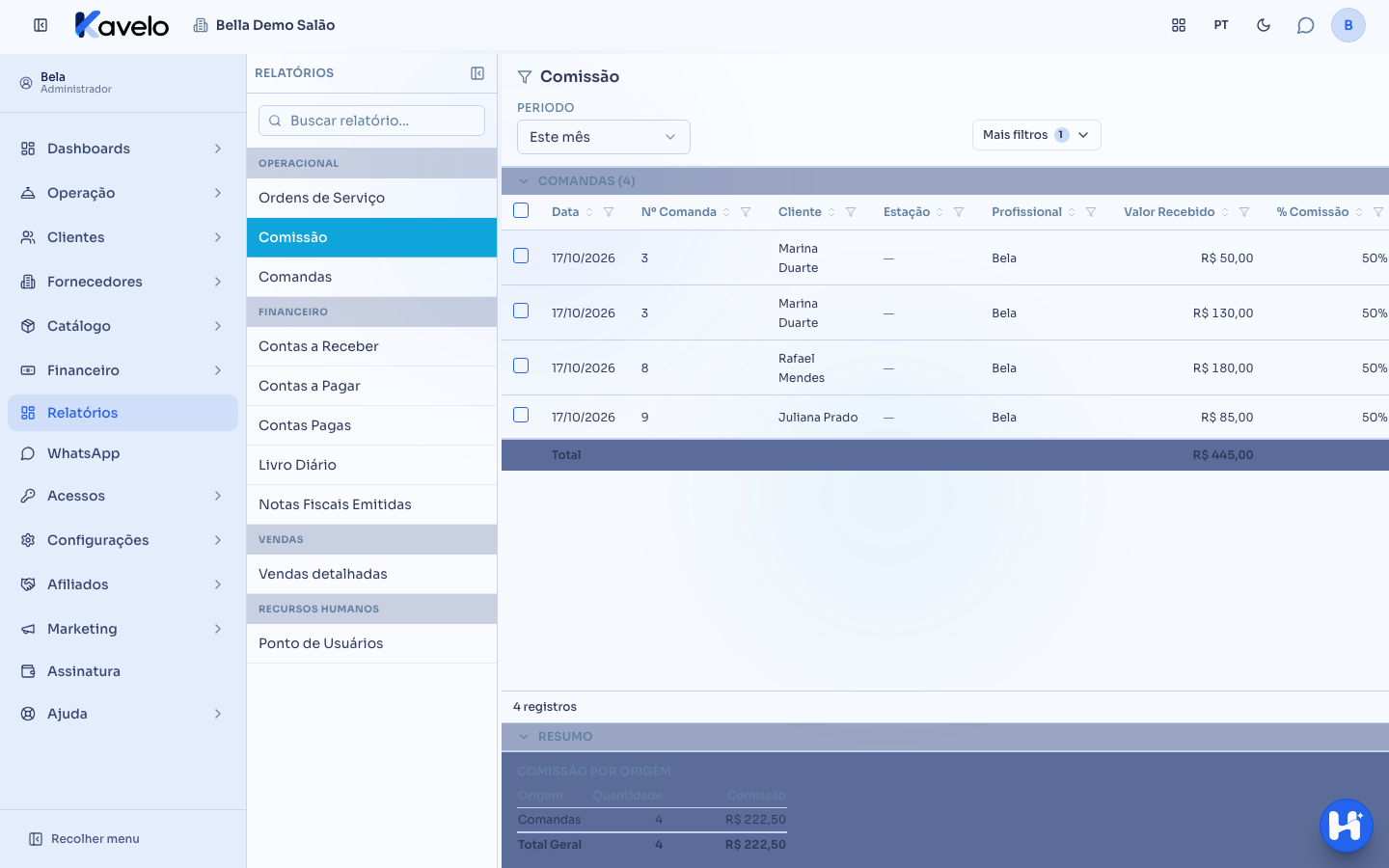Collapse the Comandas (4) section
1389x868 pixels.
pos(524,181)
